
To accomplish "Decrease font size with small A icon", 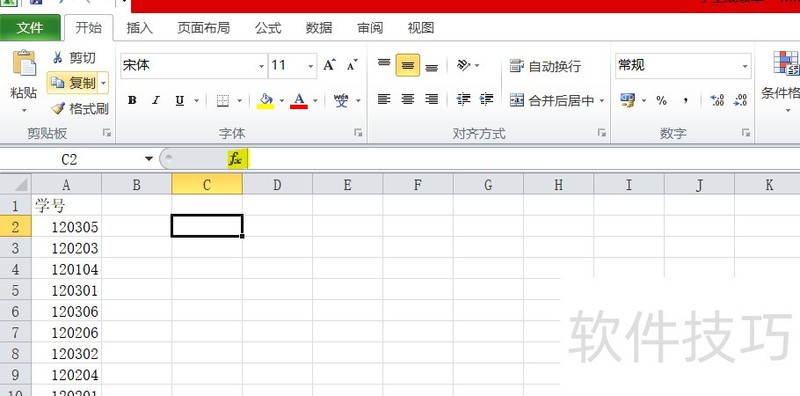I will click(x=352, y=65).
